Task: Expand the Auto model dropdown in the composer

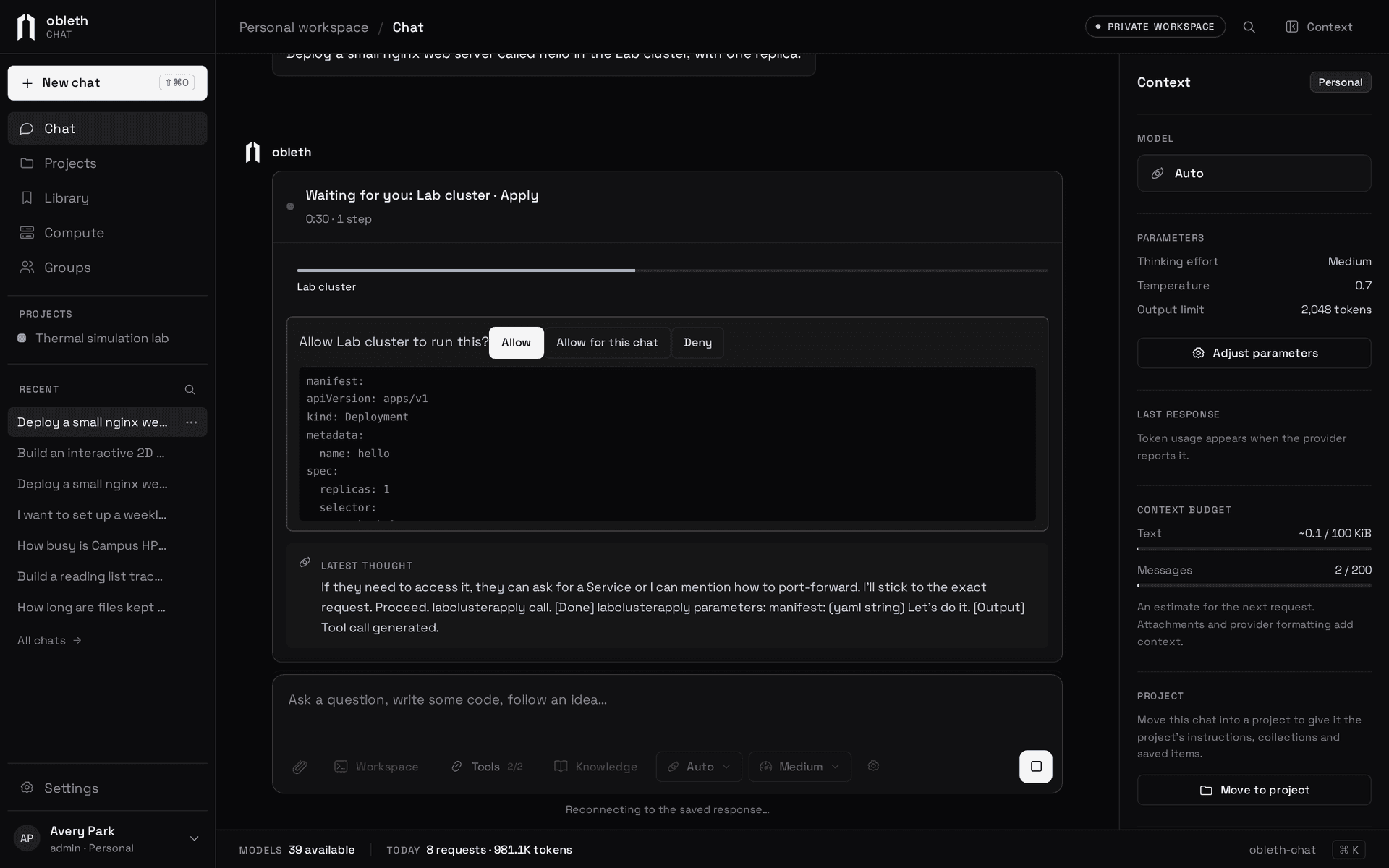Action: coord(699,767)
